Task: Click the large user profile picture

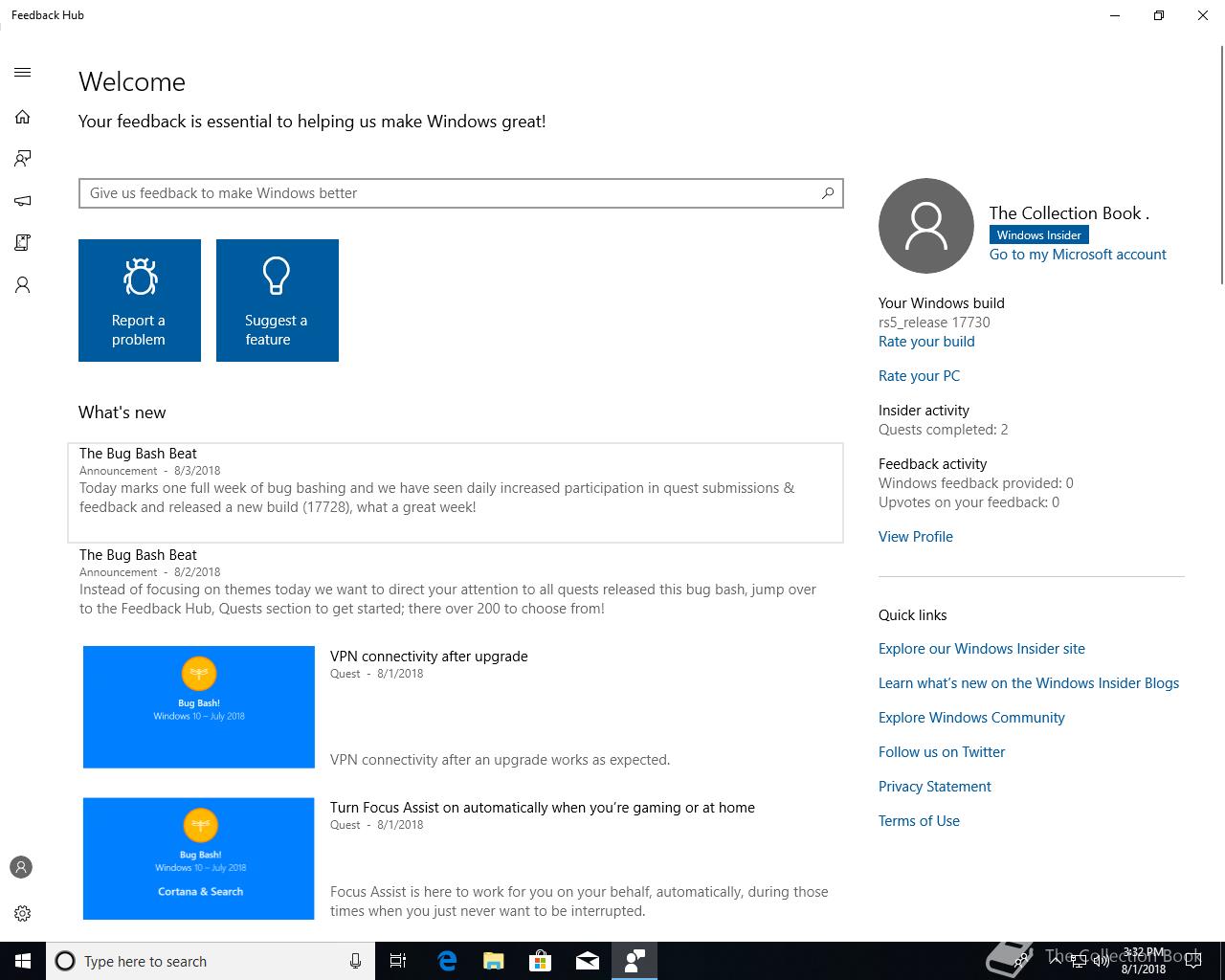Action: point(926,226)
